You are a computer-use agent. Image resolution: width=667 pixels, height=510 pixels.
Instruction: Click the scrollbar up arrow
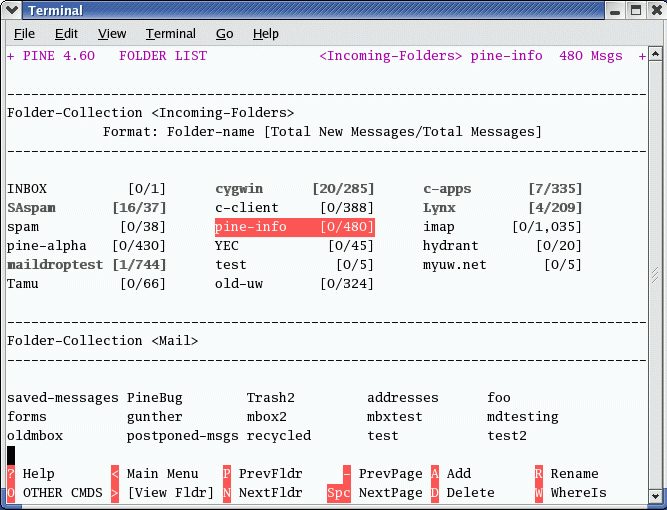(x=656, y=54)
